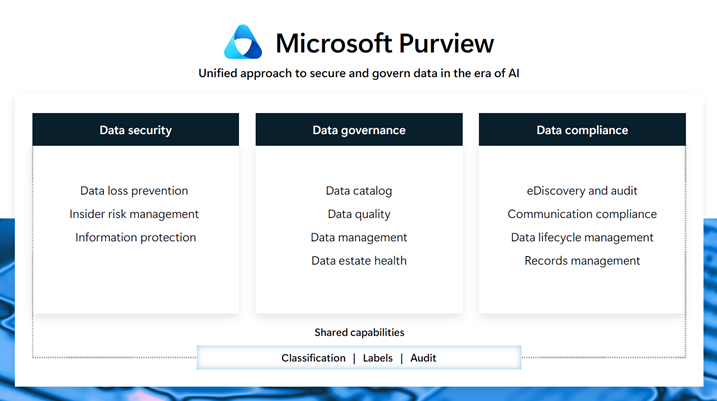Select the Data compliance header
Viewport: 717px width, 401px height.
click(582, 130)
